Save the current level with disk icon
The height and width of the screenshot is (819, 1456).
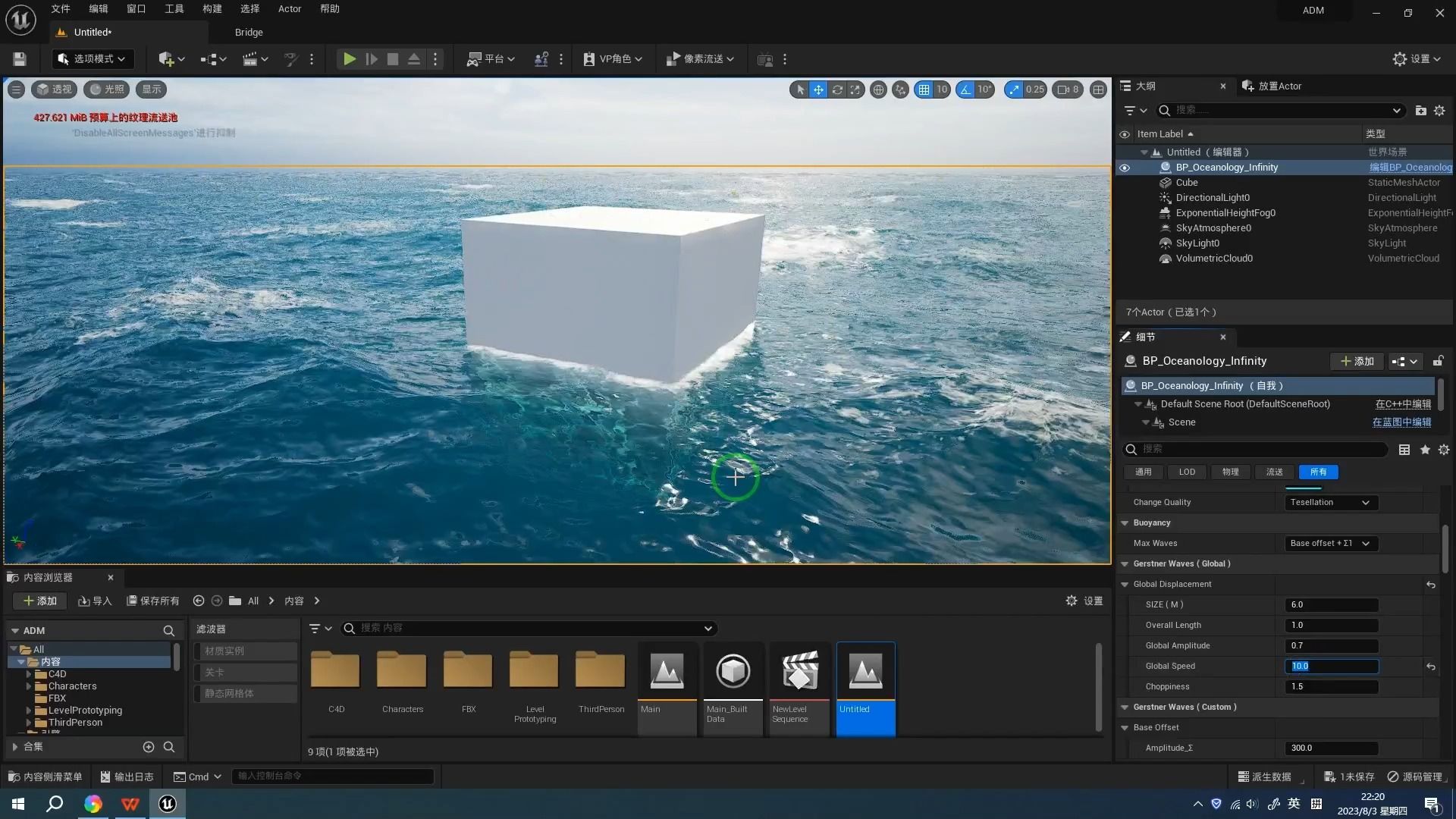[x=20, y=59]
